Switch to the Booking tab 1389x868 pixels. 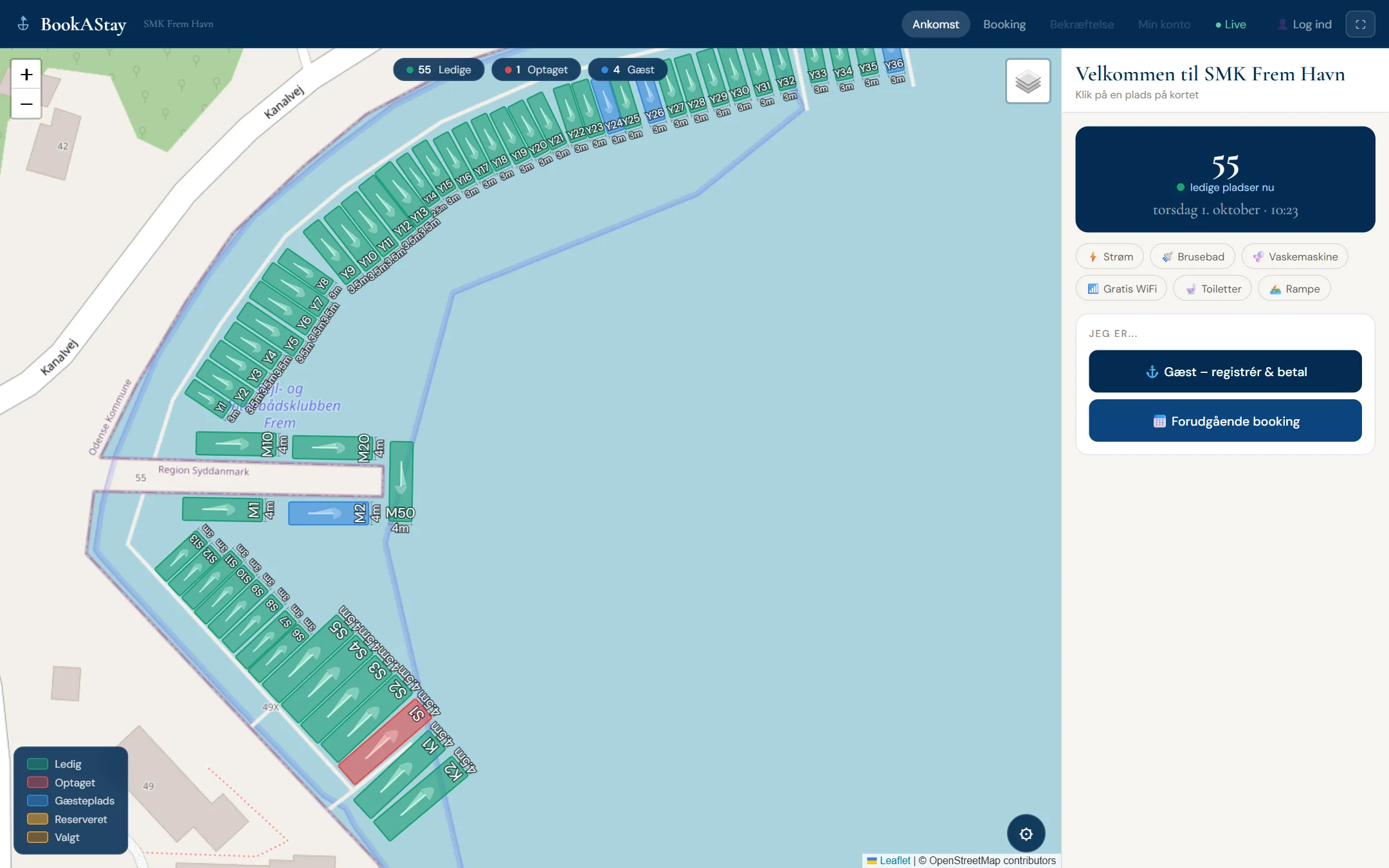(1004, 24)
